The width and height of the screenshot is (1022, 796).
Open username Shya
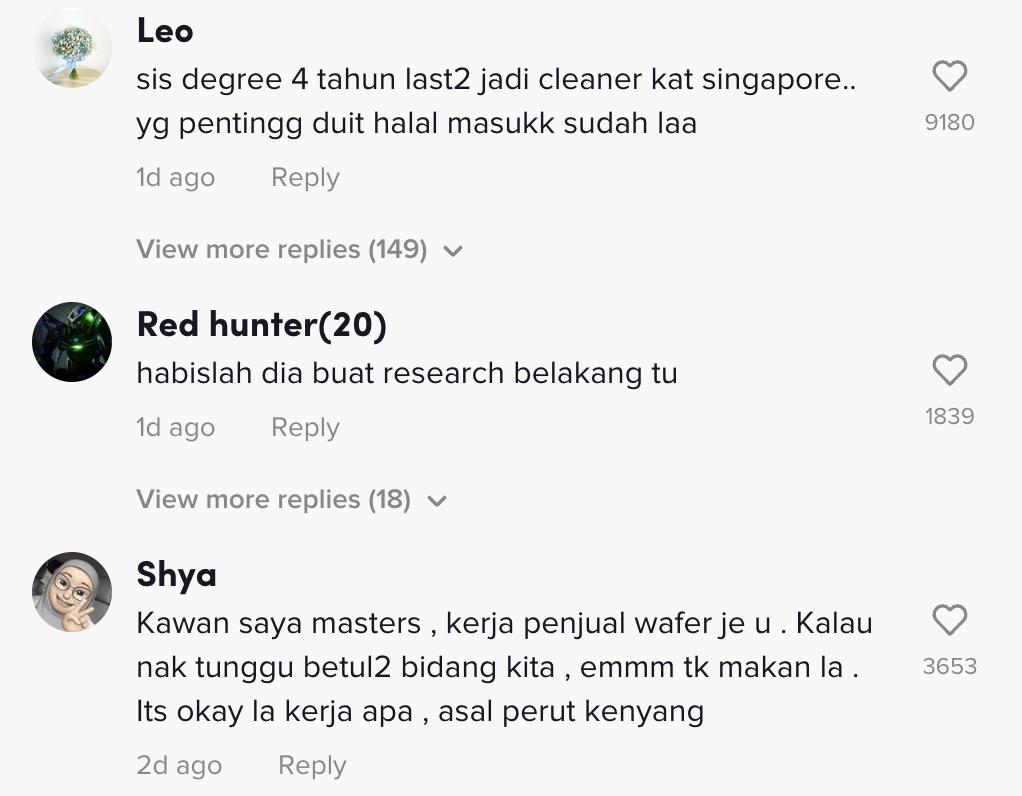point(176,575)
